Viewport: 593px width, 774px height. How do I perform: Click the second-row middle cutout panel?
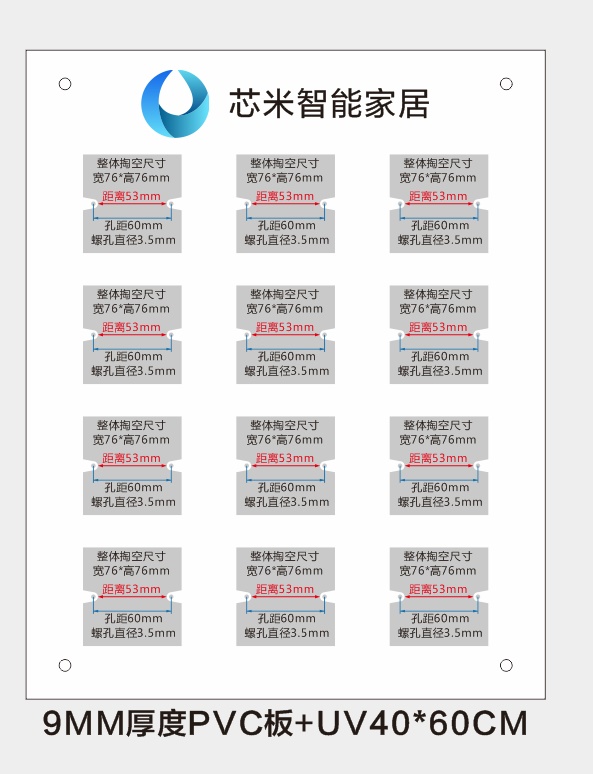tap(285, 335)
